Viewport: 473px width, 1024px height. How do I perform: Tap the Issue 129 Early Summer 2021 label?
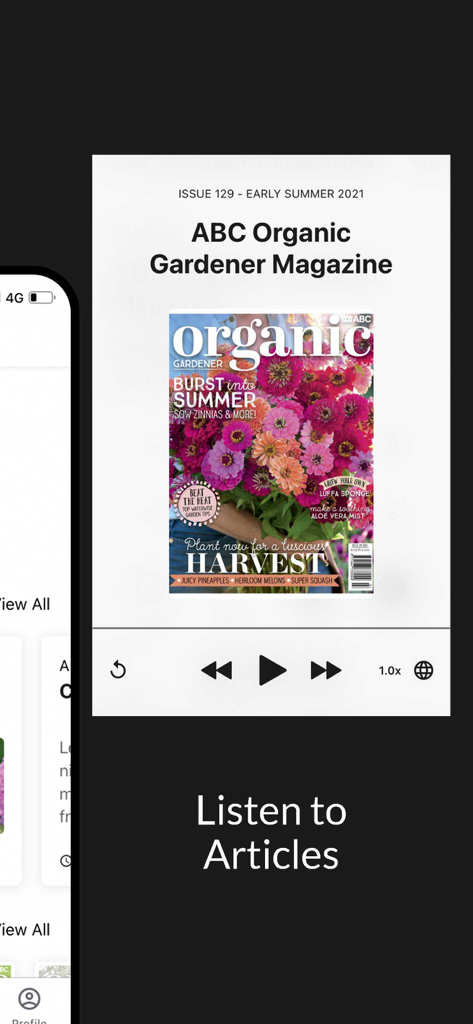coord(271,194)
